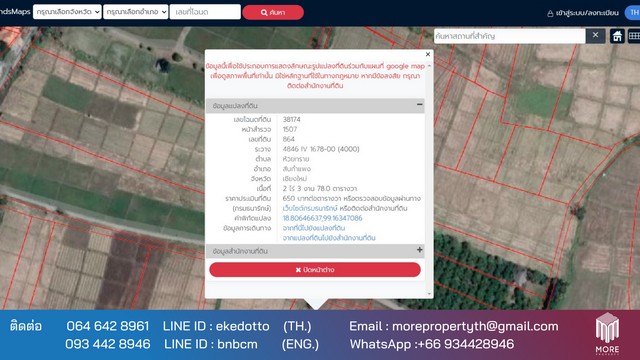640x360 pixels.
Task: Expand land office info section
Action: (x=419, y=250)
